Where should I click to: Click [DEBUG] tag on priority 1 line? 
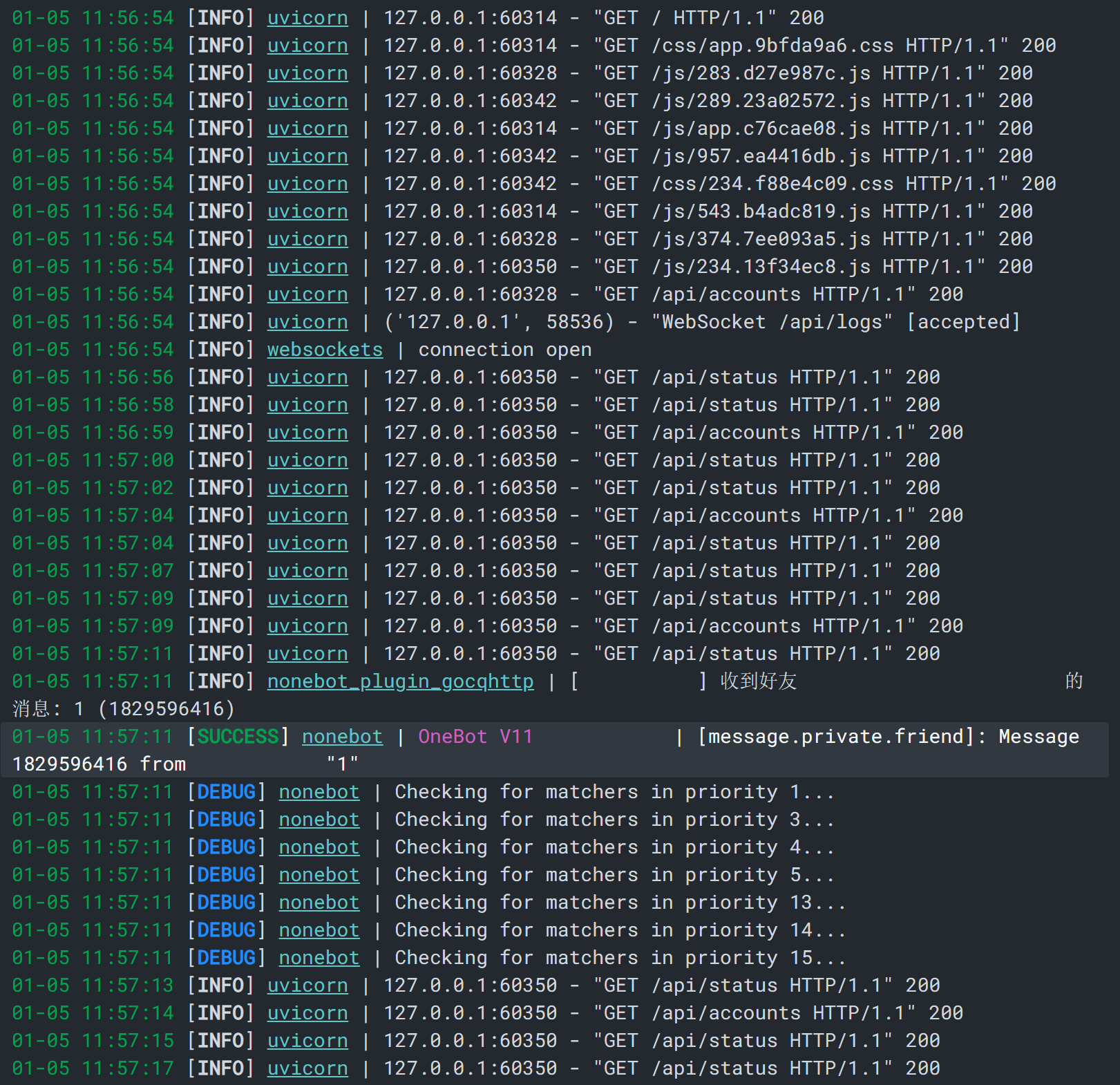coord(227,792)
